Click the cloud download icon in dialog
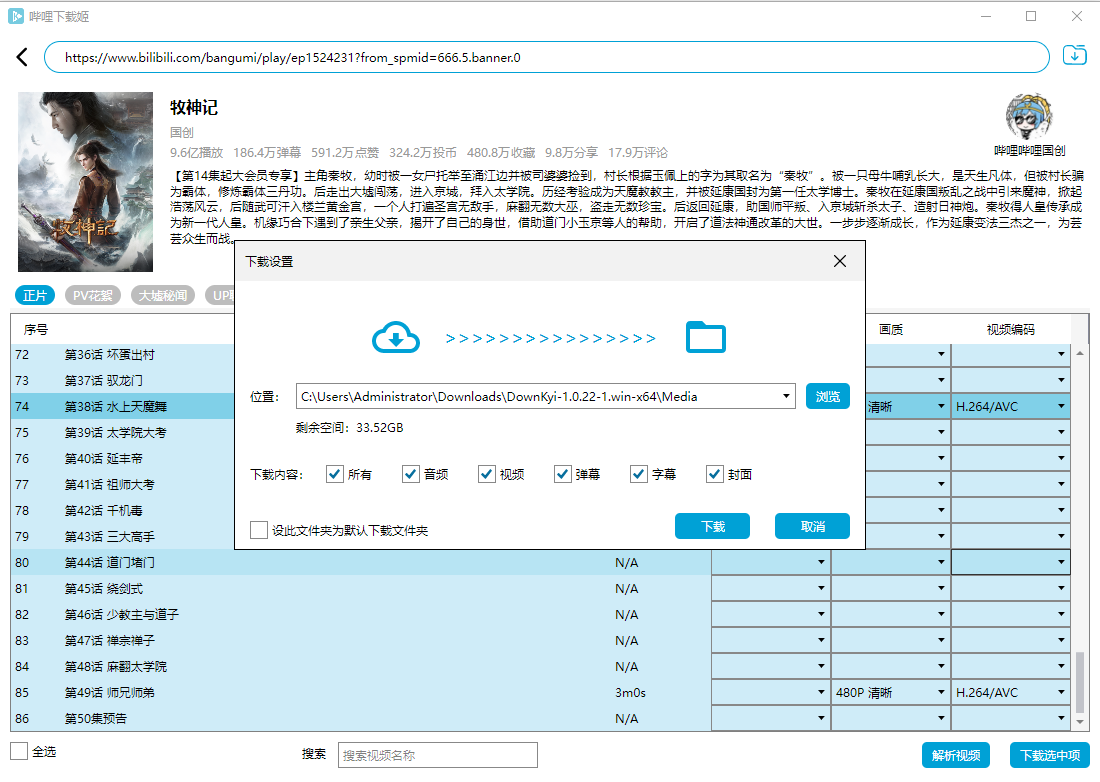The width and height of the screenshot is (1100, 782). (x=395, y=339)
